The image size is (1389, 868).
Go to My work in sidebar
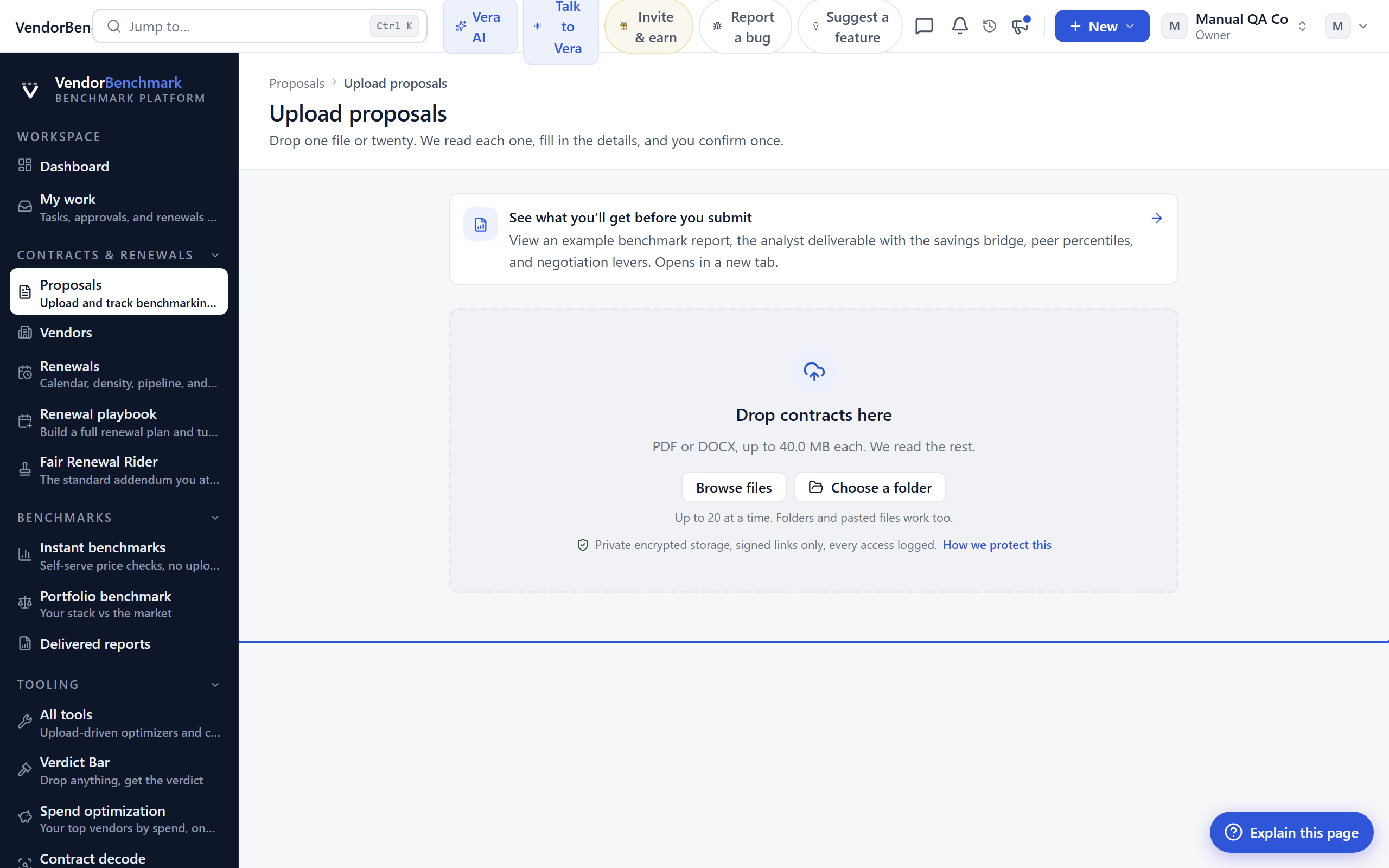pyautogui.click(x=119, y=207)
